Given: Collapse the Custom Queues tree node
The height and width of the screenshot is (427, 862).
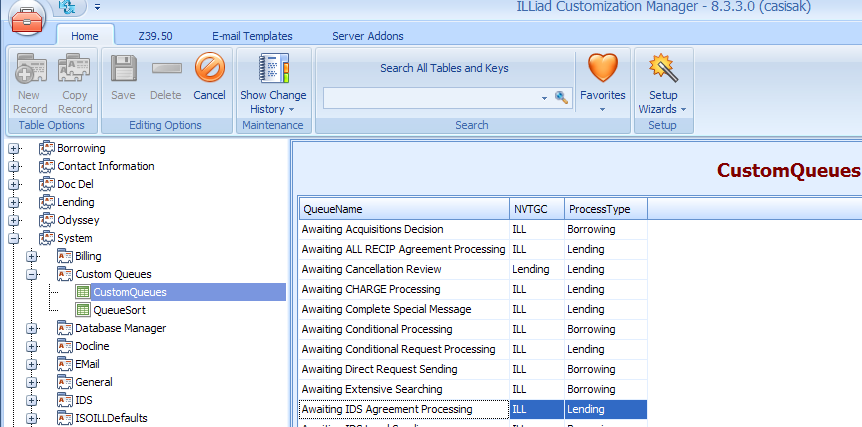Looking at the screenshot, I should (x=32, y=274).
